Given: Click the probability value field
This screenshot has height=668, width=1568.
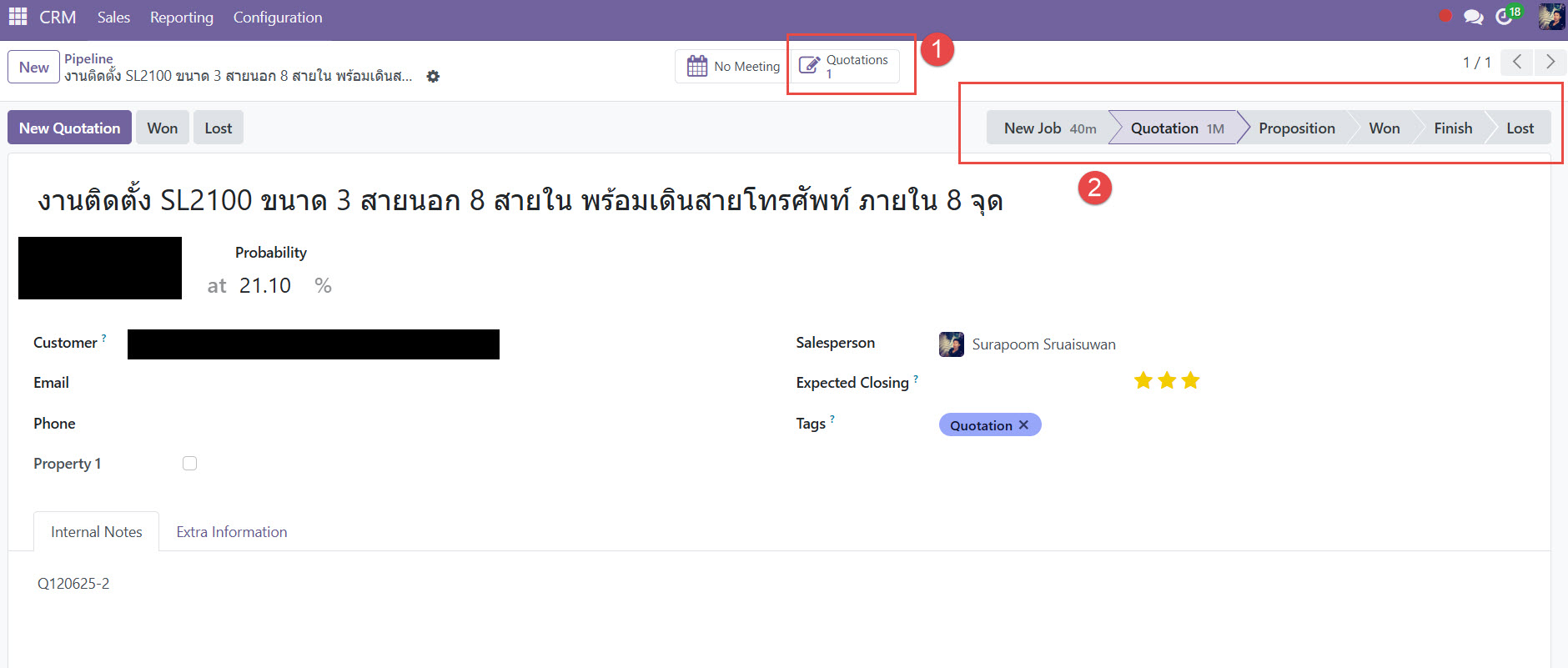Looking at the screenshot, I should [265, 286].
